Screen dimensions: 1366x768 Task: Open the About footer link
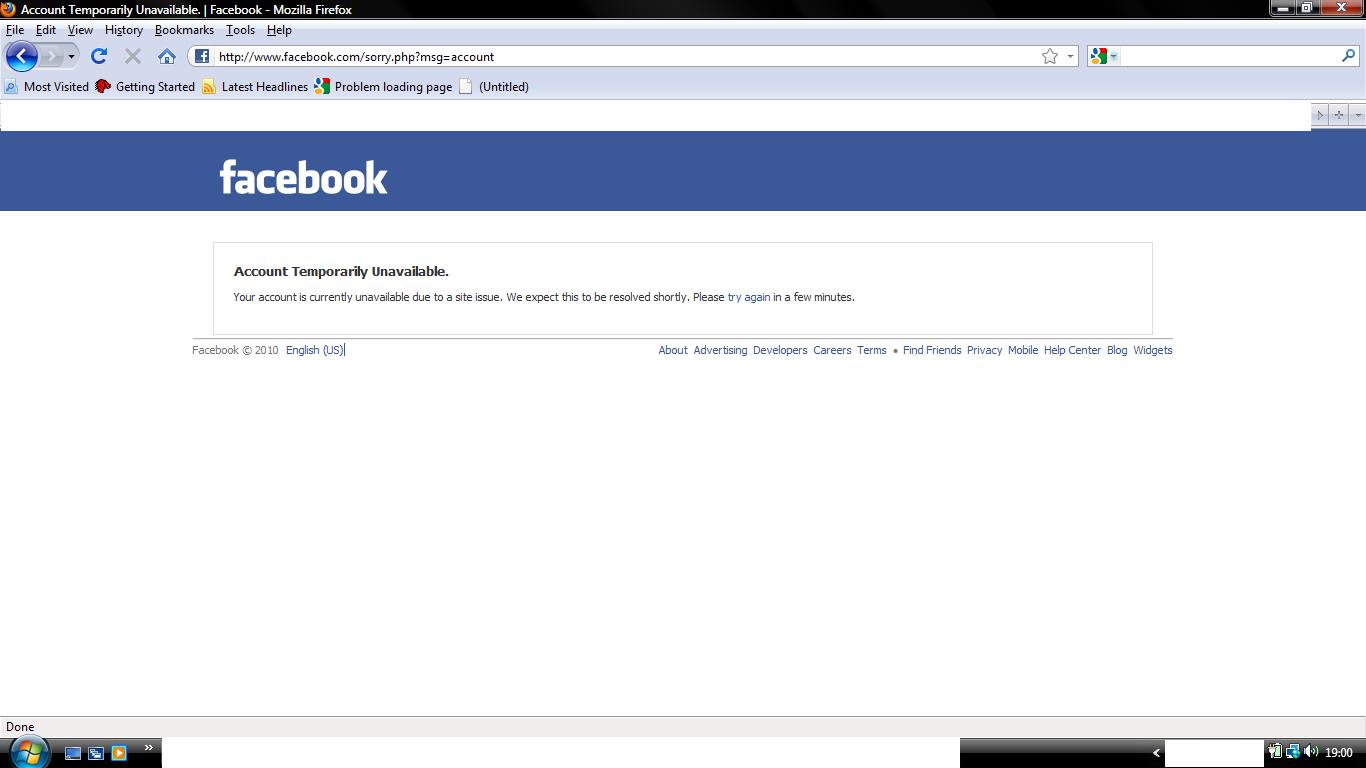(x=673, y=350)
